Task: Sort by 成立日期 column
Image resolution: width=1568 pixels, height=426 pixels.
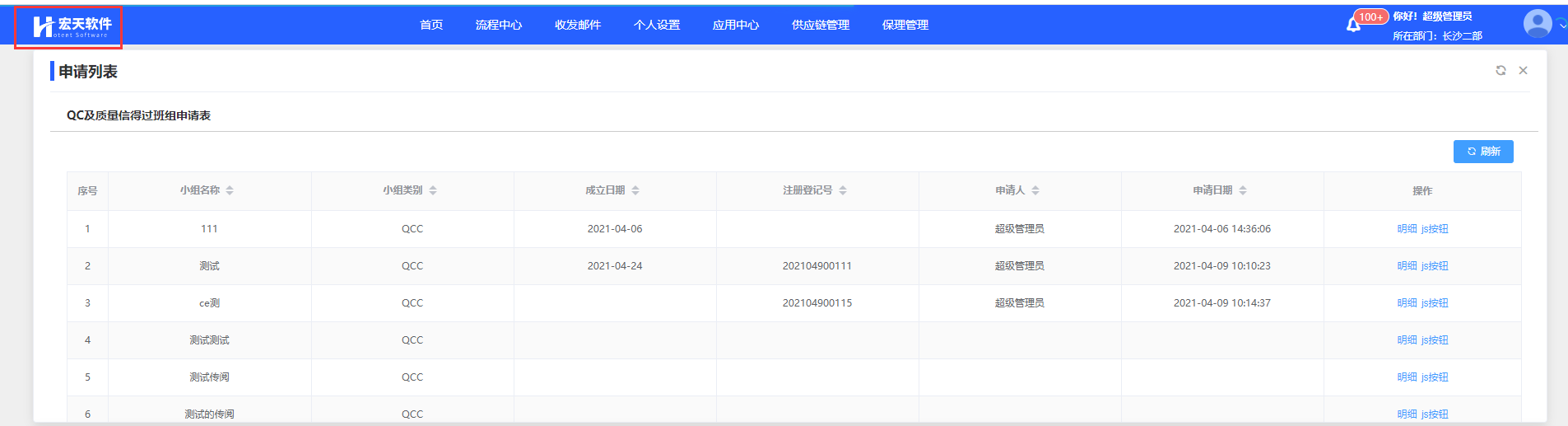Action: (x=635, y=190)
